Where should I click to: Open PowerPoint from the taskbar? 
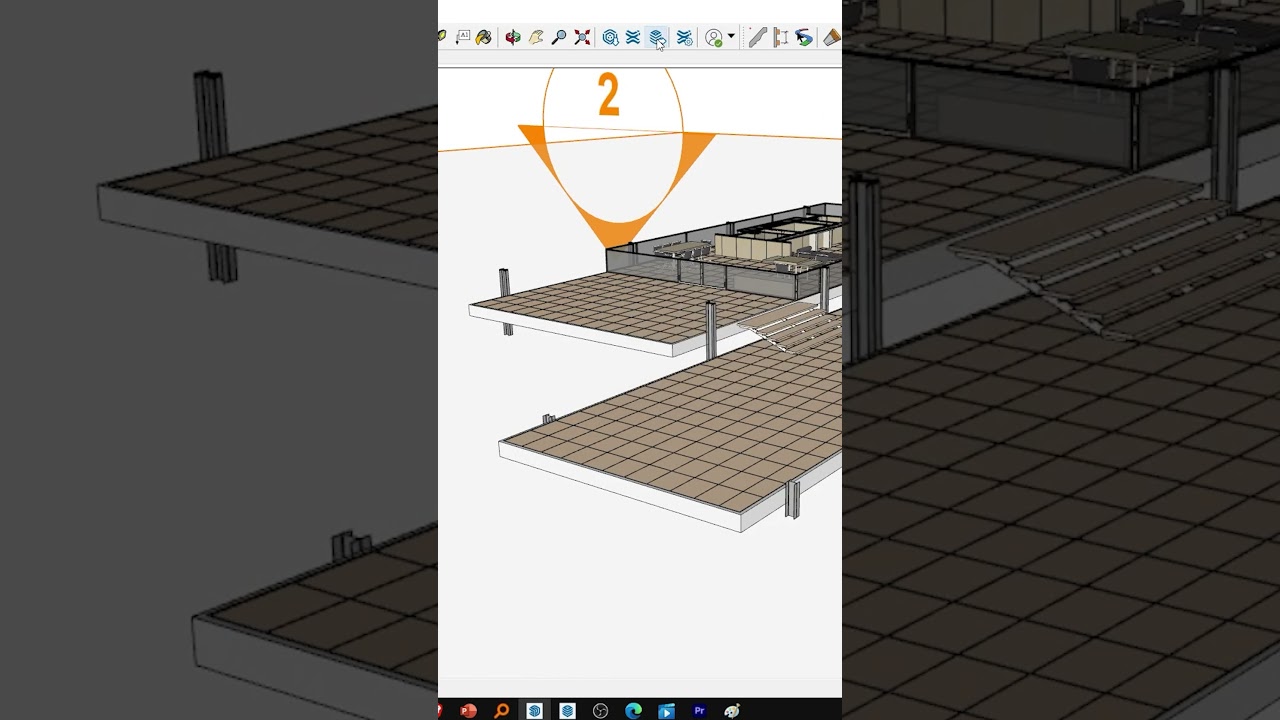pyautogui.click(x=468, y=711)
